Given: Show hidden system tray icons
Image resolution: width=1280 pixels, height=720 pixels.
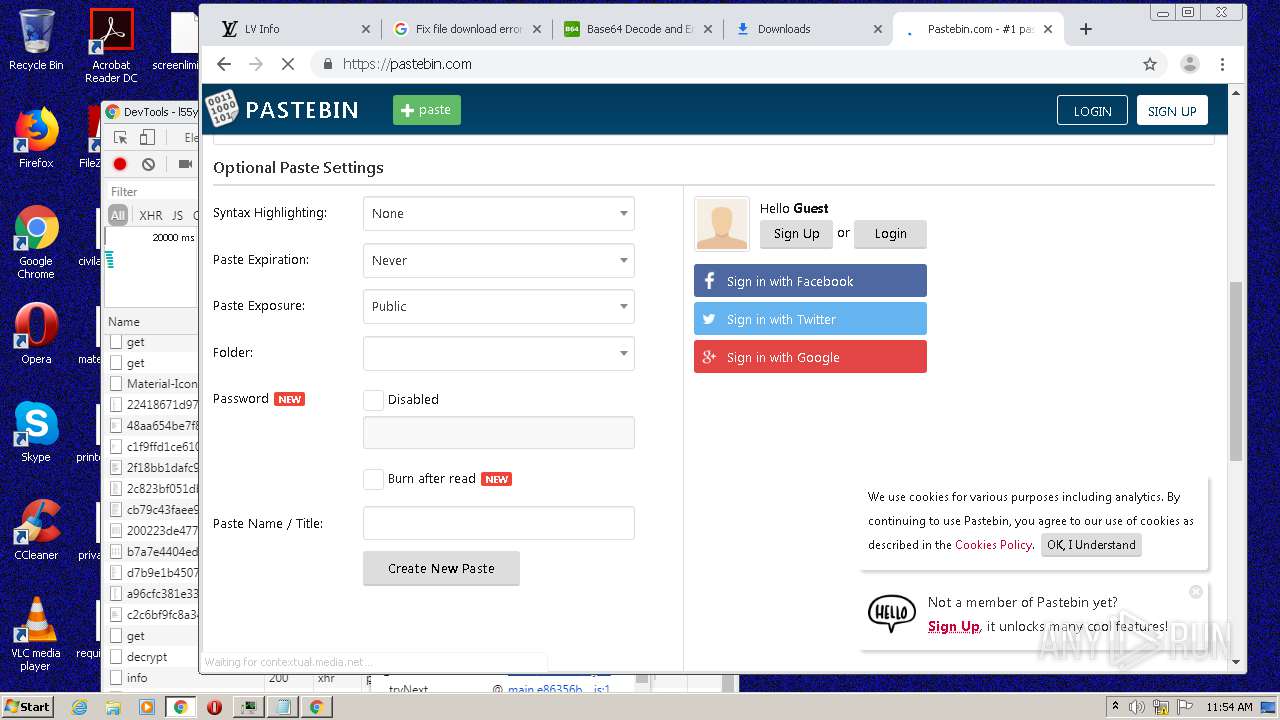Looking at the screenshot, I should [x=1115, y=707].
